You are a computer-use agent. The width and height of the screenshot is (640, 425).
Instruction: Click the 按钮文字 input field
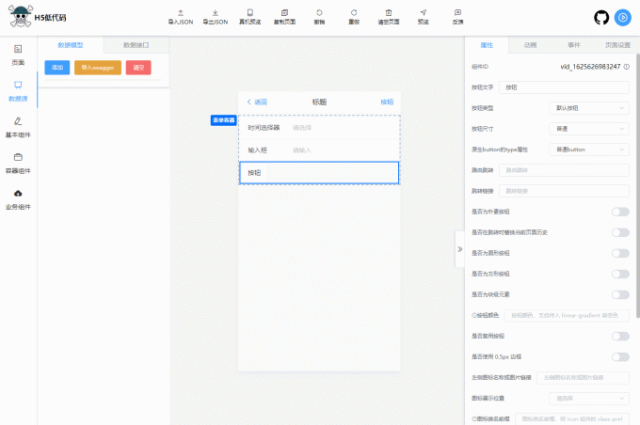pos(564,87)
